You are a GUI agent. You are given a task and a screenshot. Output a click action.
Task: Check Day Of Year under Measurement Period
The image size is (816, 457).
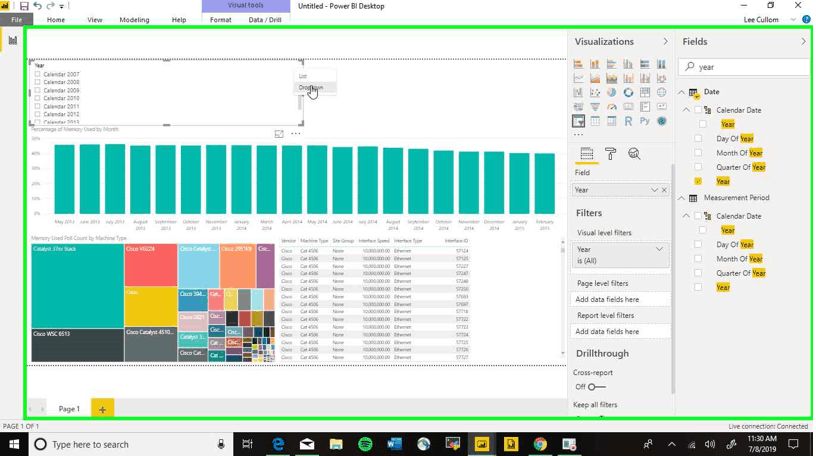(x=698, y=244)
